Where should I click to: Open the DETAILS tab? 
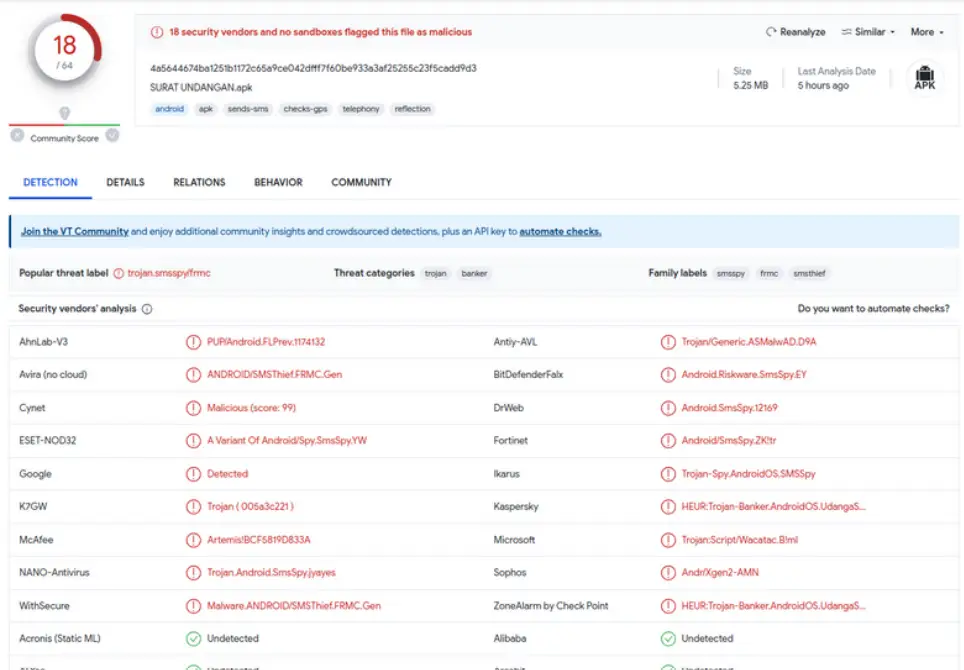[125, 182]
